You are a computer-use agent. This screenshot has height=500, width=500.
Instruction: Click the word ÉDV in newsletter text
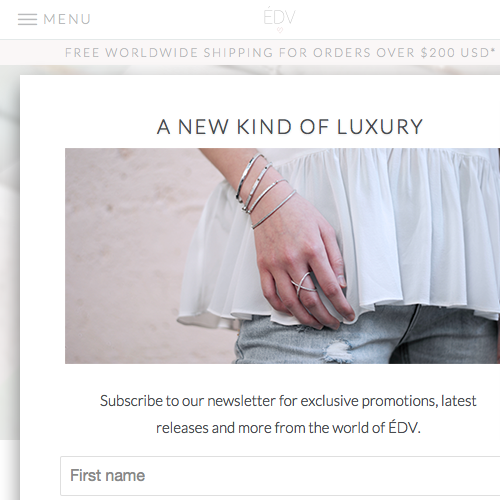pyautogui.click(x=403, y=427)
